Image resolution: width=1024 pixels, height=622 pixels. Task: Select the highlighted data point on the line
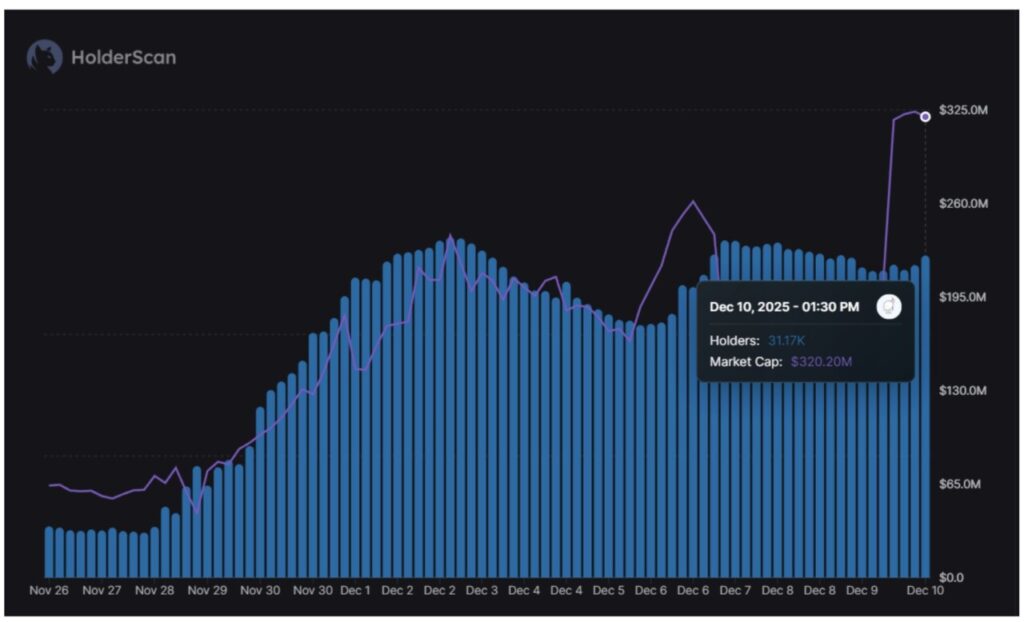[925, 117]
